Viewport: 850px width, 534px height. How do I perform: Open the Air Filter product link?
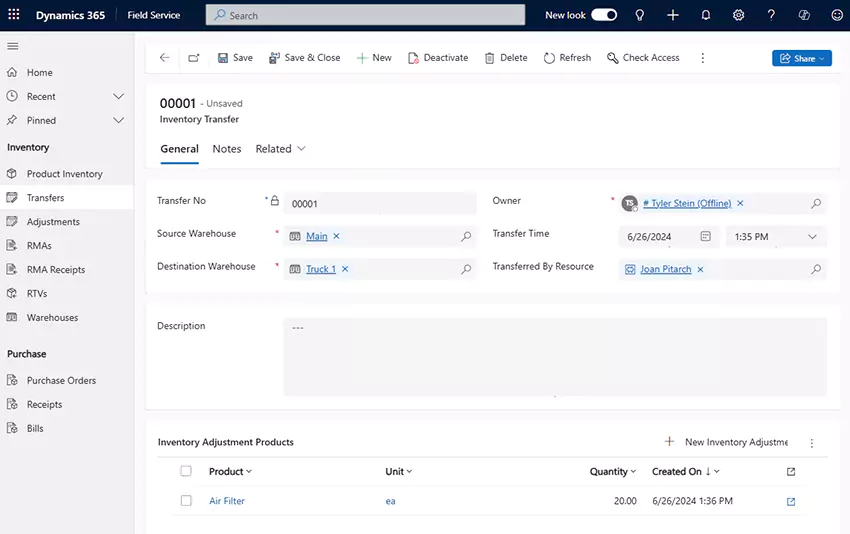pyautogui.click(x=227, y=501)
